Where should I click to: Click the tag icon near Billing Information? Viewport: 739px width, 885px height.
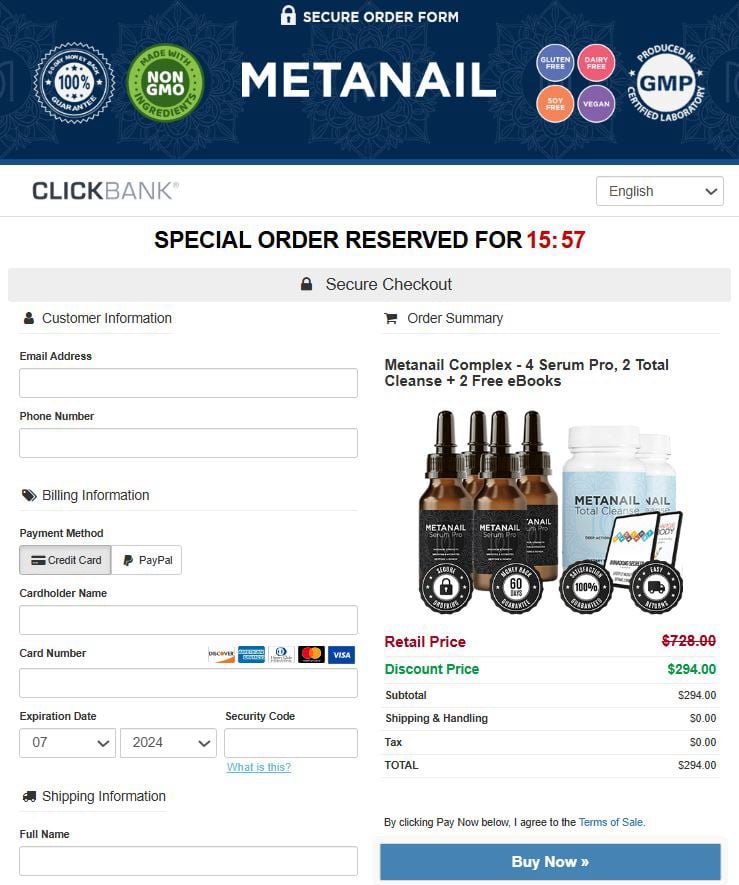point(28,495)
